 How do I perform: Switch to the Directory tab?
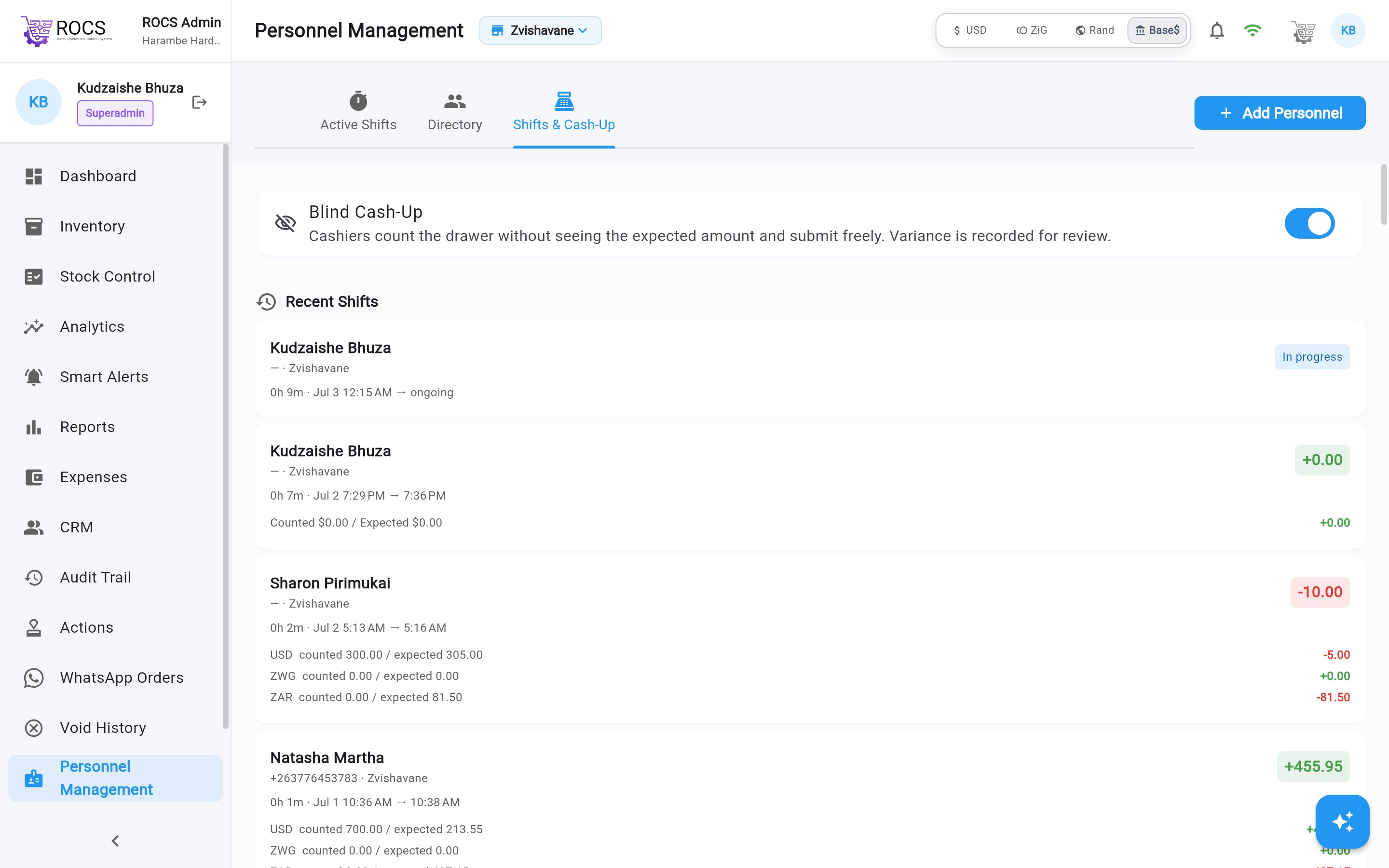pyautogui.click(x=455, y=112)
